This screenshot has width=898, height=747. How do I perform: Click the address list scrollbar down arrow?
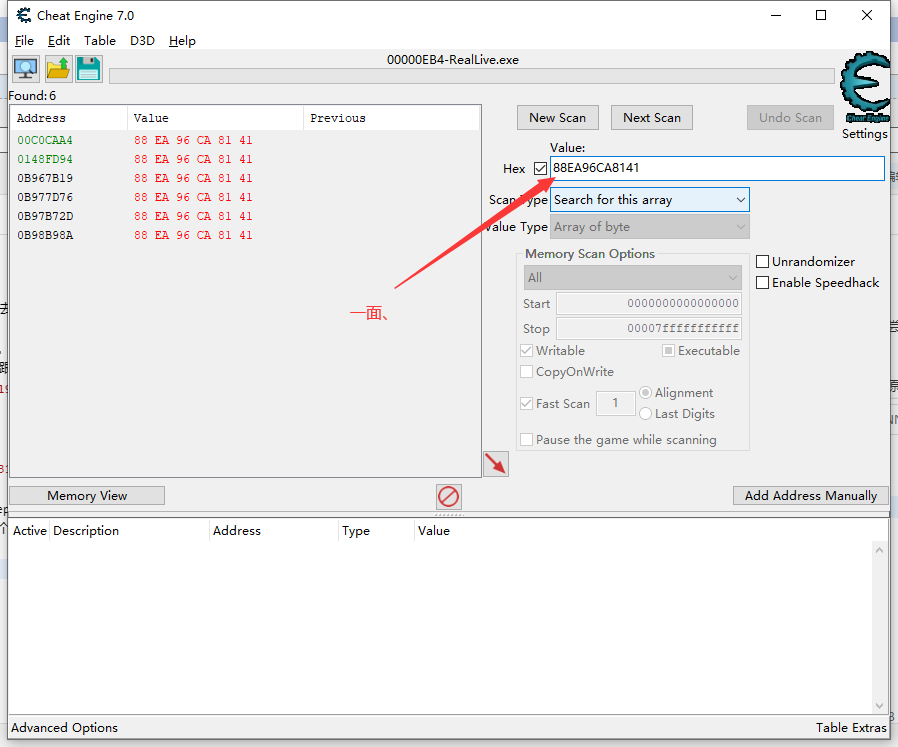(x=879, y=706)
